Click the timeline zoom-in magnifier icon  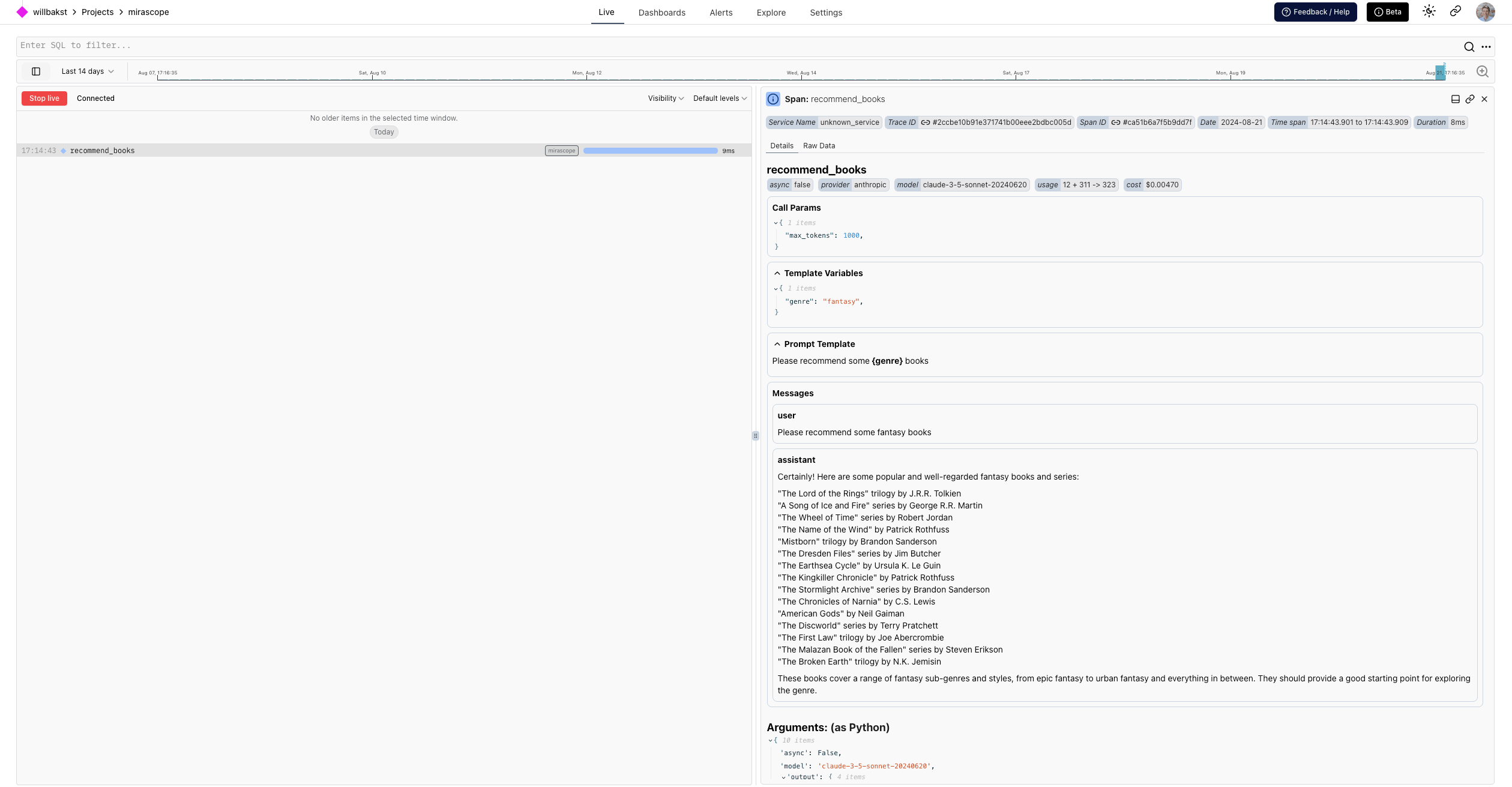click(1483, 71)
